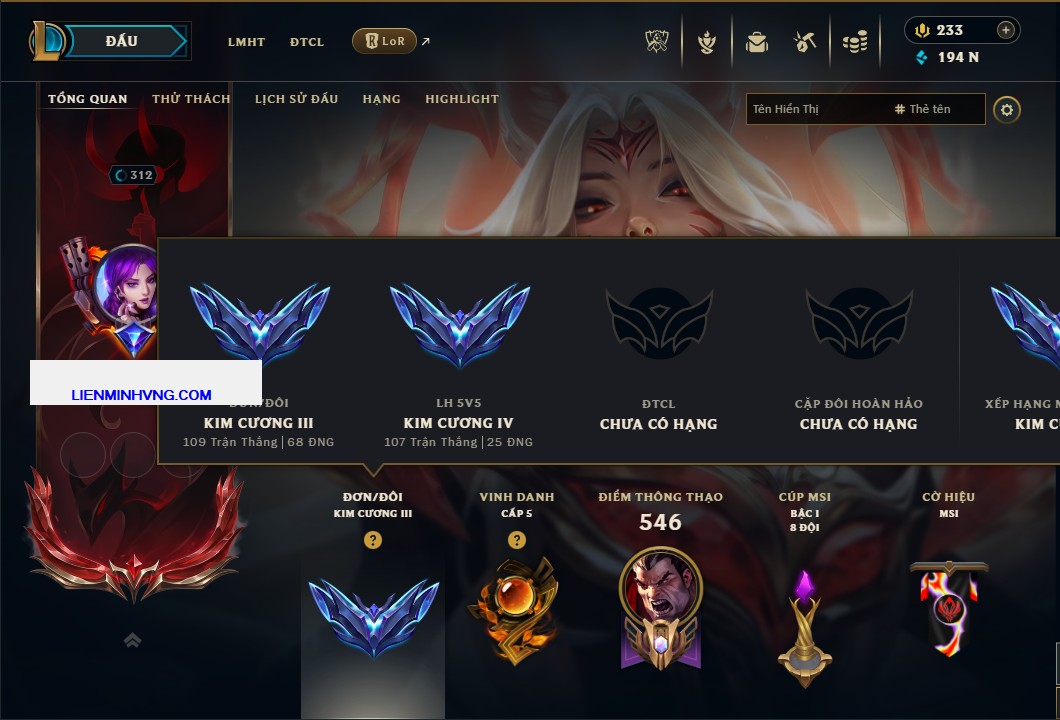Image resolution: width=1060 pixels, height=720 pixels.
Task: Open the Store coins icon
Action: 854,42
